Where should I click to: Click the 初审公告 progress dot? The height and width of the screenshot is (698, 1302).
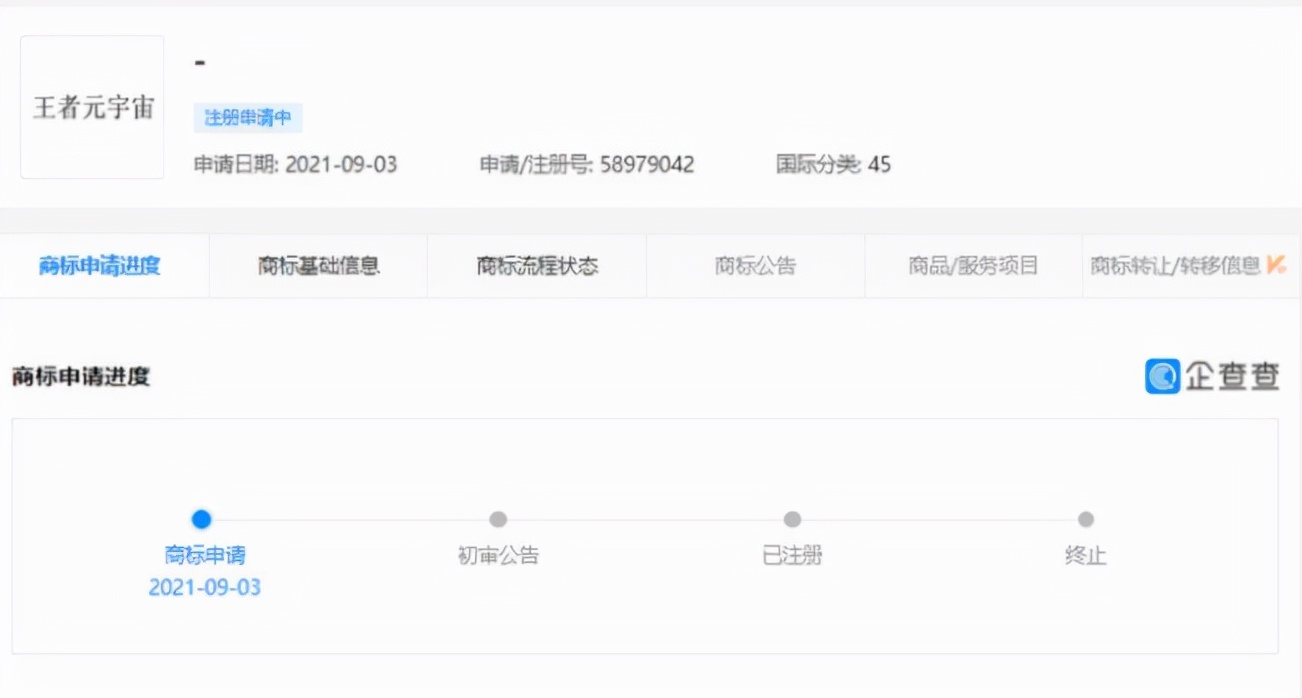click(x=498, y=519)
